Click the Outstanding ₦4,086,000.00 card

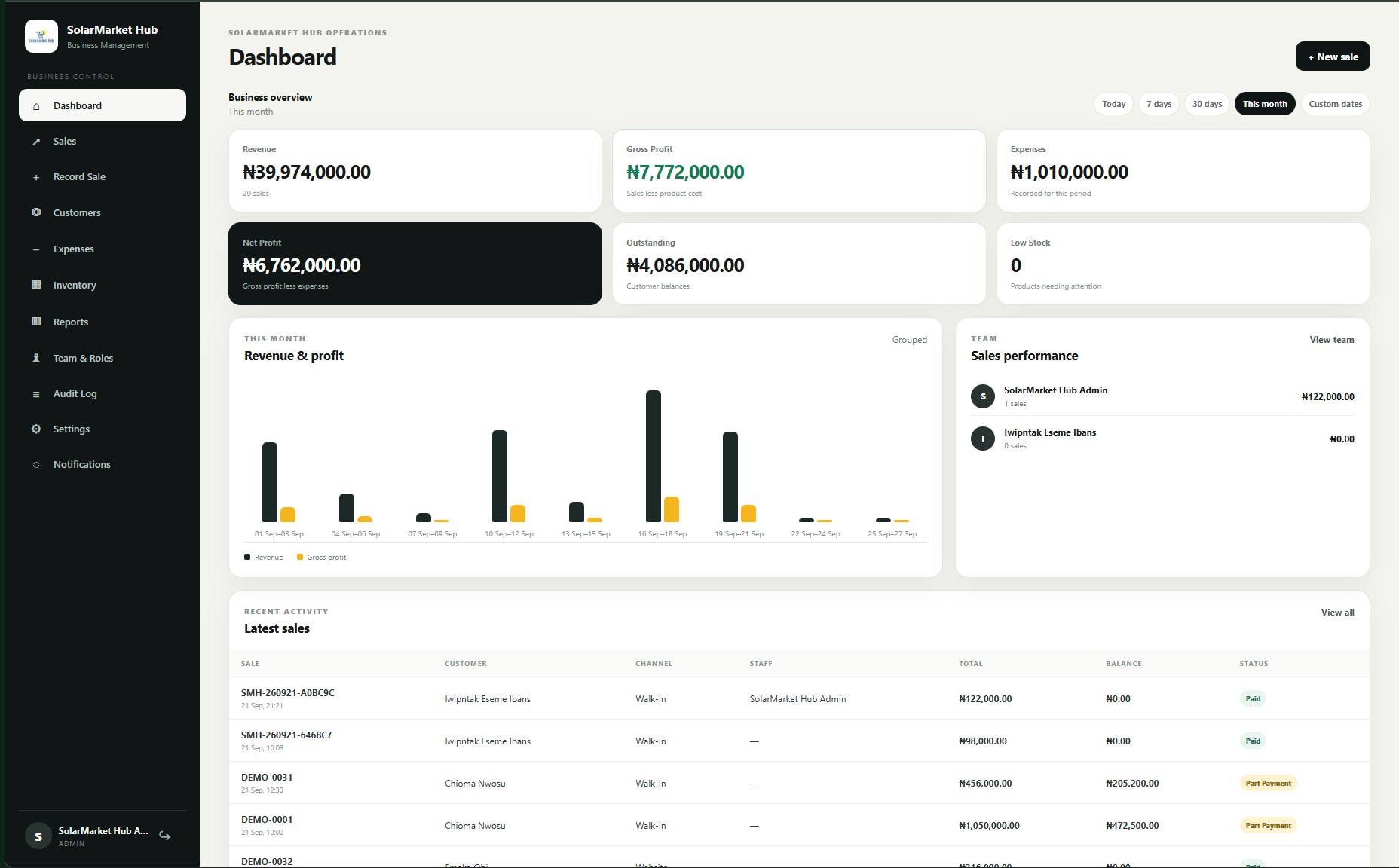(x=799, y=264)
